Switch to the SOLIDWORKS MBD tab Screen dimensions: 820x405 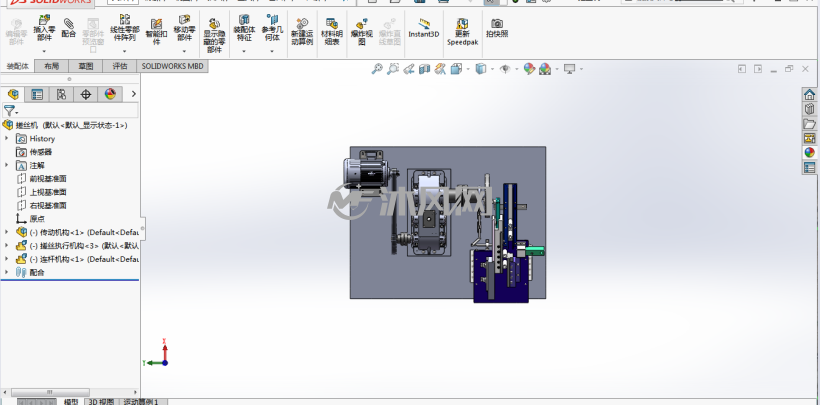click(x=173, y=66)
